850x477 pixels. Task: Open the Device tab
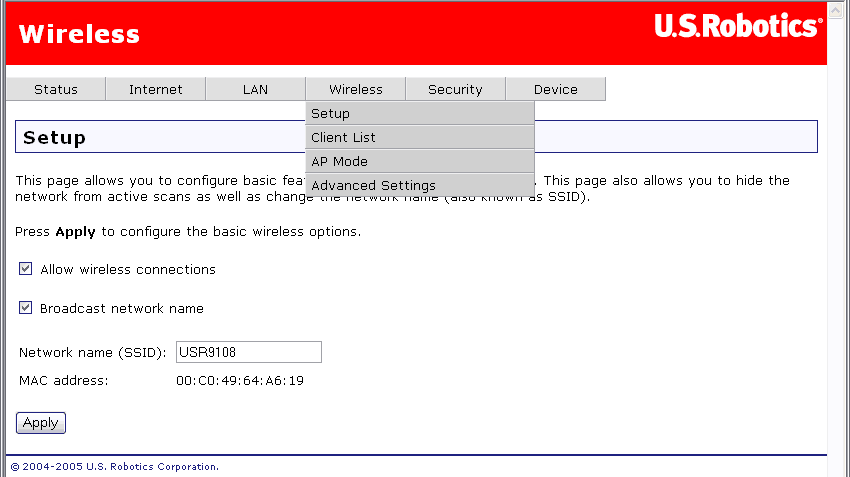(556, 89)
